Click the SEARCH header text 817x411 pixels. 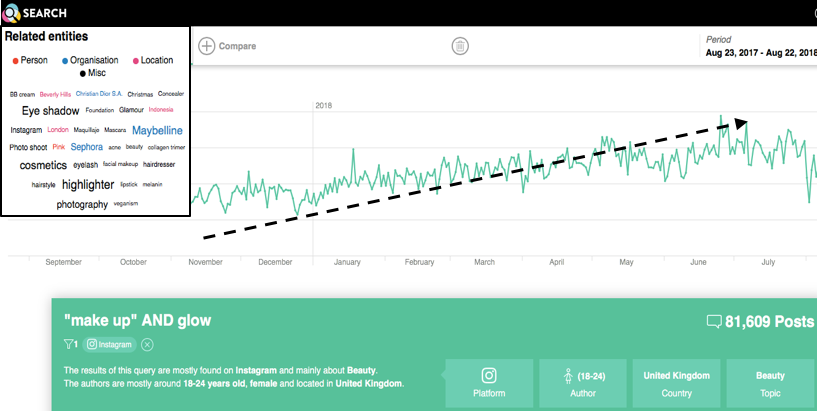tap(44, 13)
